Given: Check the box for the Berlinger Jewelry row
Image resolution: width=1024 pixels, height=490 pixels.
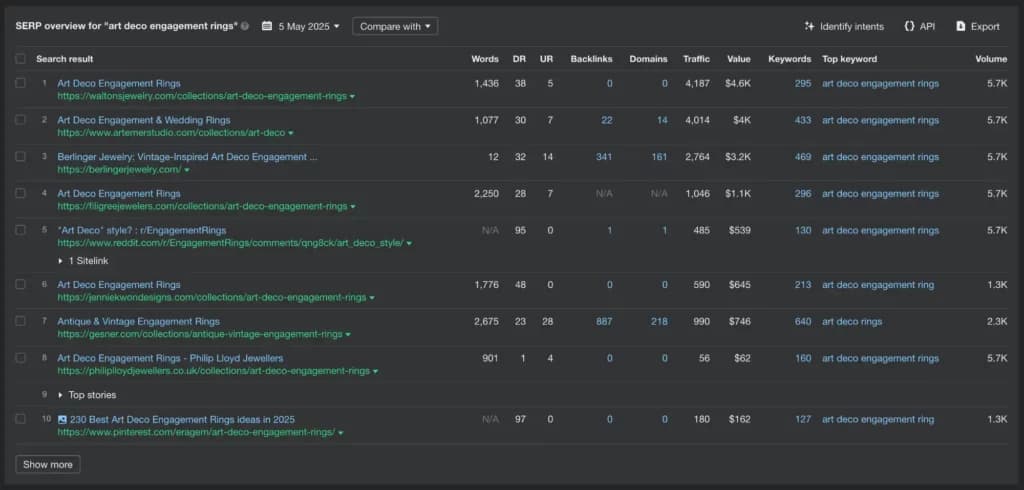Looking at the screenshot, I should tap(21, 157).
